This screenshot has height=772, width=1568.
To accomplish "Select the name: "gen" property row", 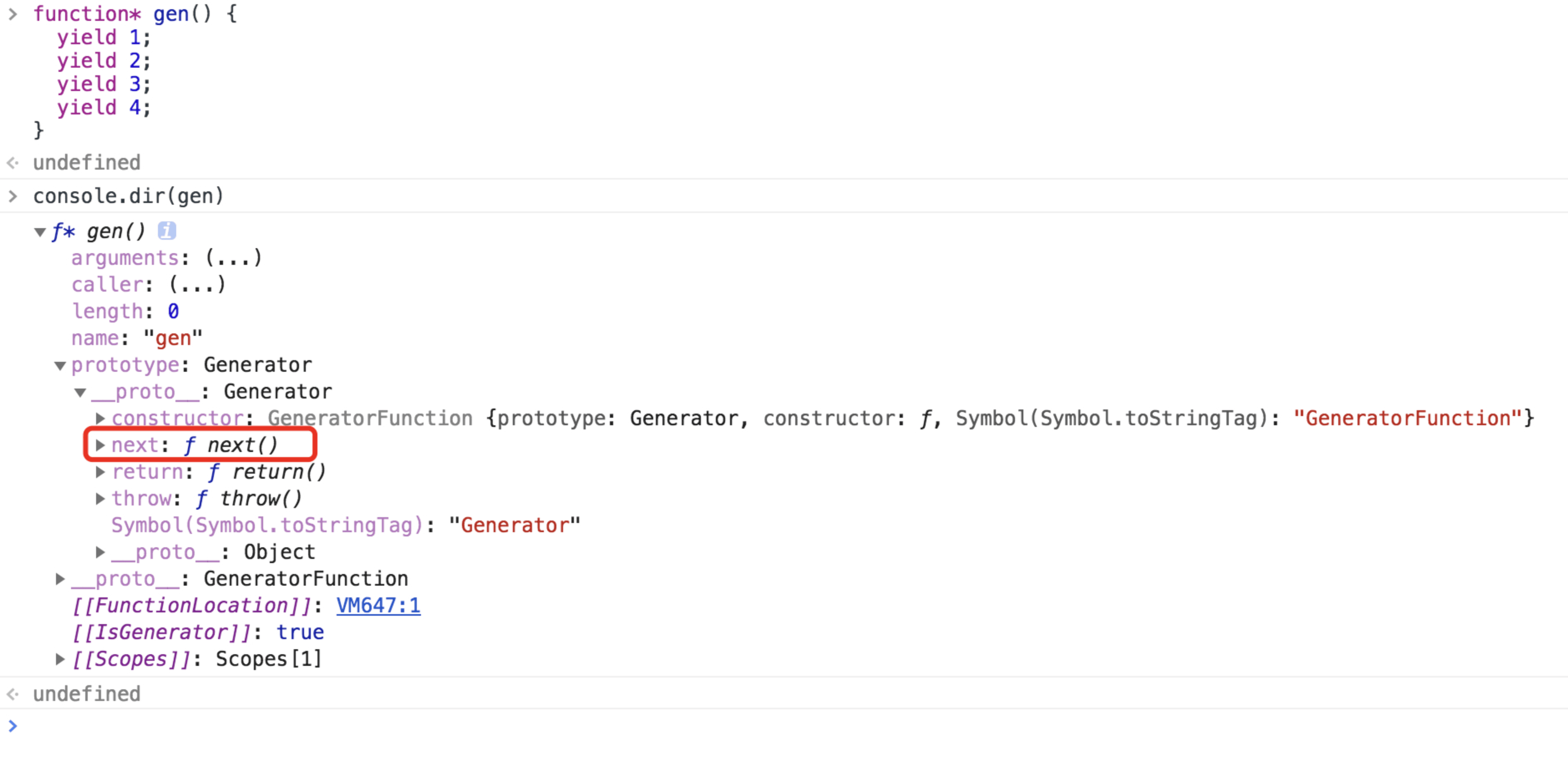I will point(136,338).
